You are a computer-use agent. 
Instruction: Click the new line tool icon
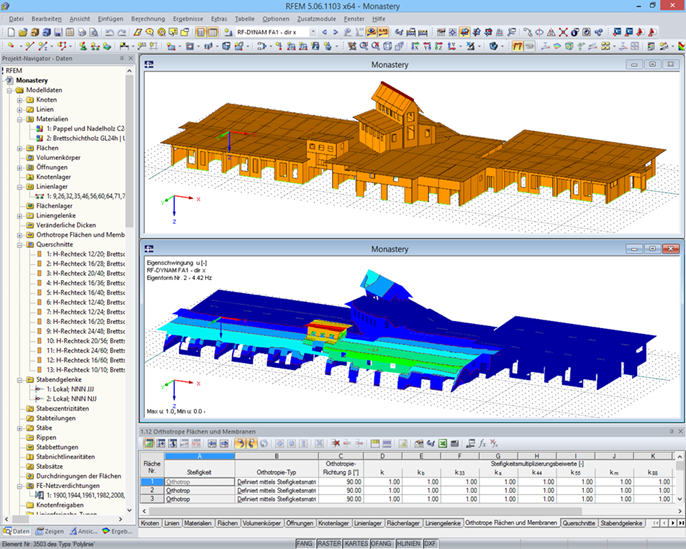(x=30, y=45)
